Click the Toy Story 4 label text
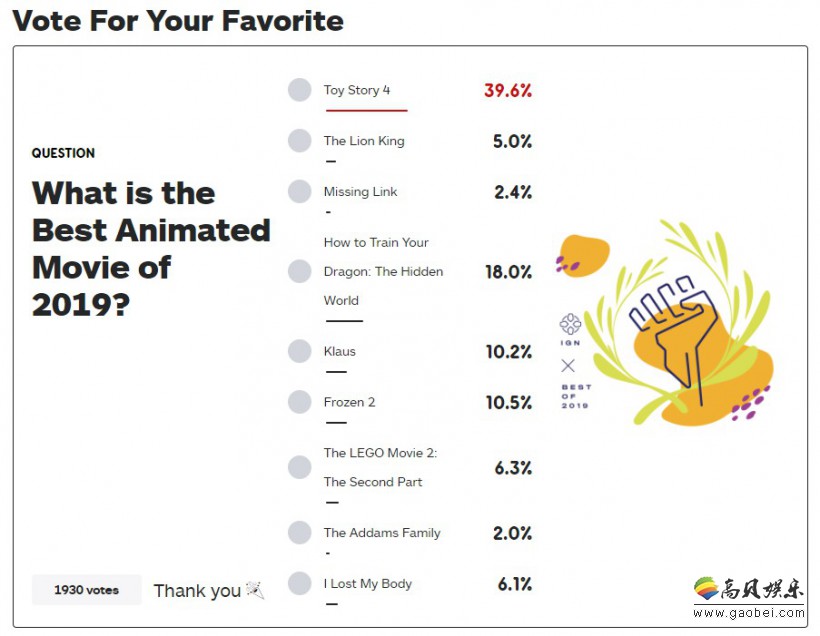 pos(357,90)
